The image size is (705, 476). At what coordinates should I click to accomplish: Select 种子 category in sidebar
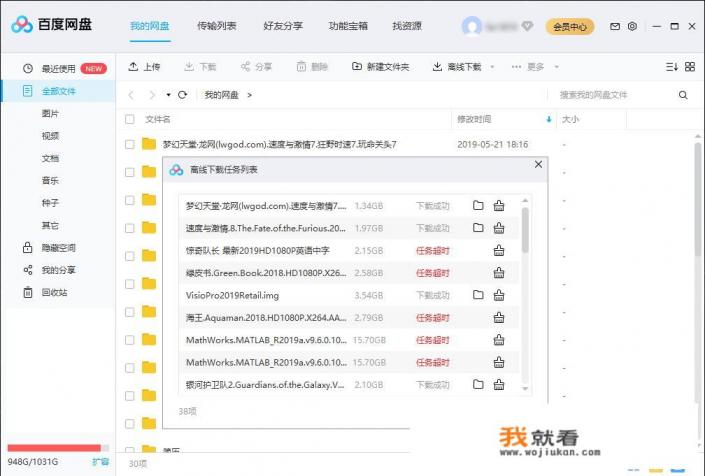pyautogui.click(x=50, y=203)
